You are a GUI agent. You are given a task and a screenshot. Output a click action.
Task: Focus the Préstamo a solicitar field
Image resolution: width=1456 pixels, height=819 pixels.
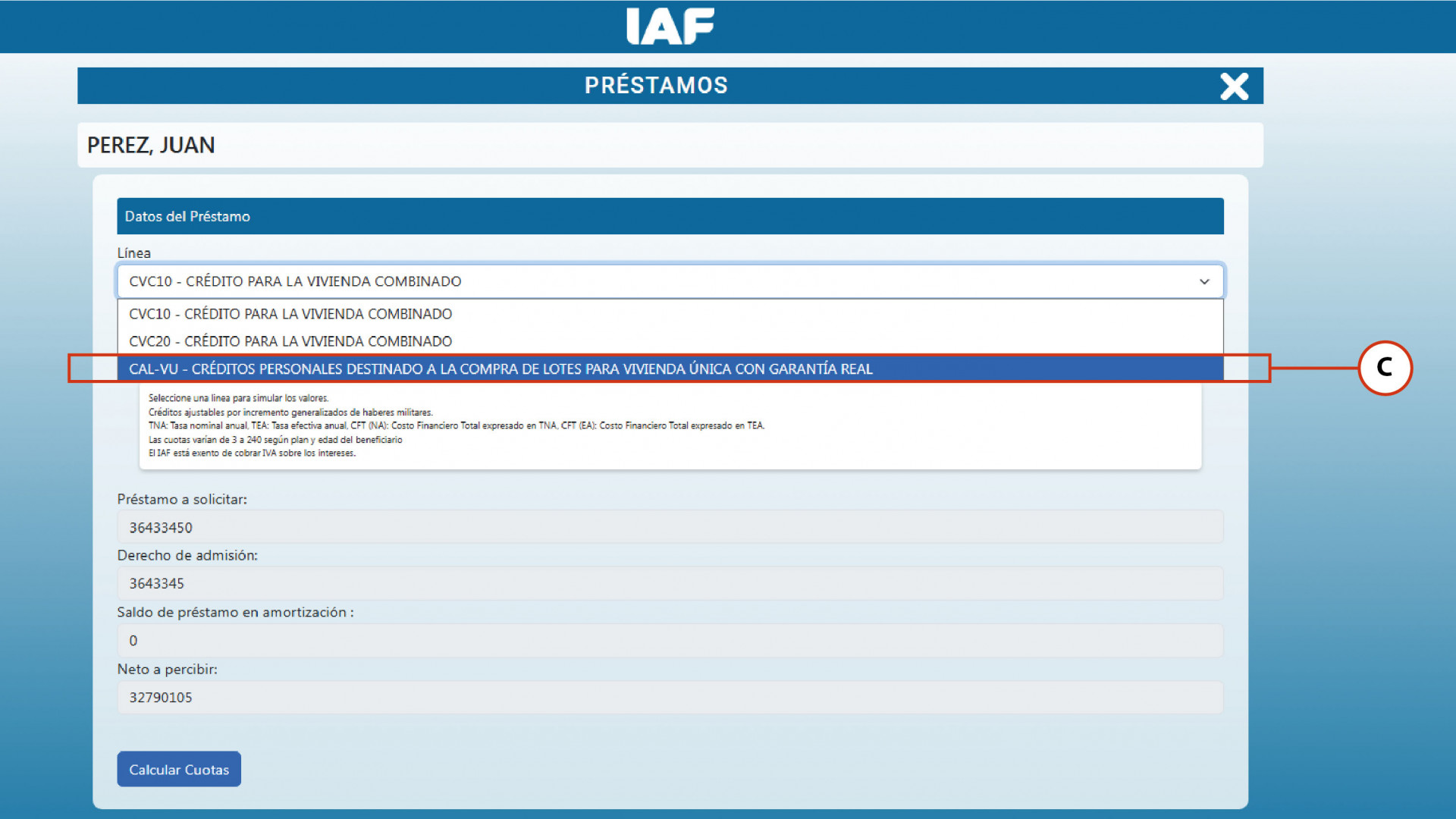pos(670,527)
